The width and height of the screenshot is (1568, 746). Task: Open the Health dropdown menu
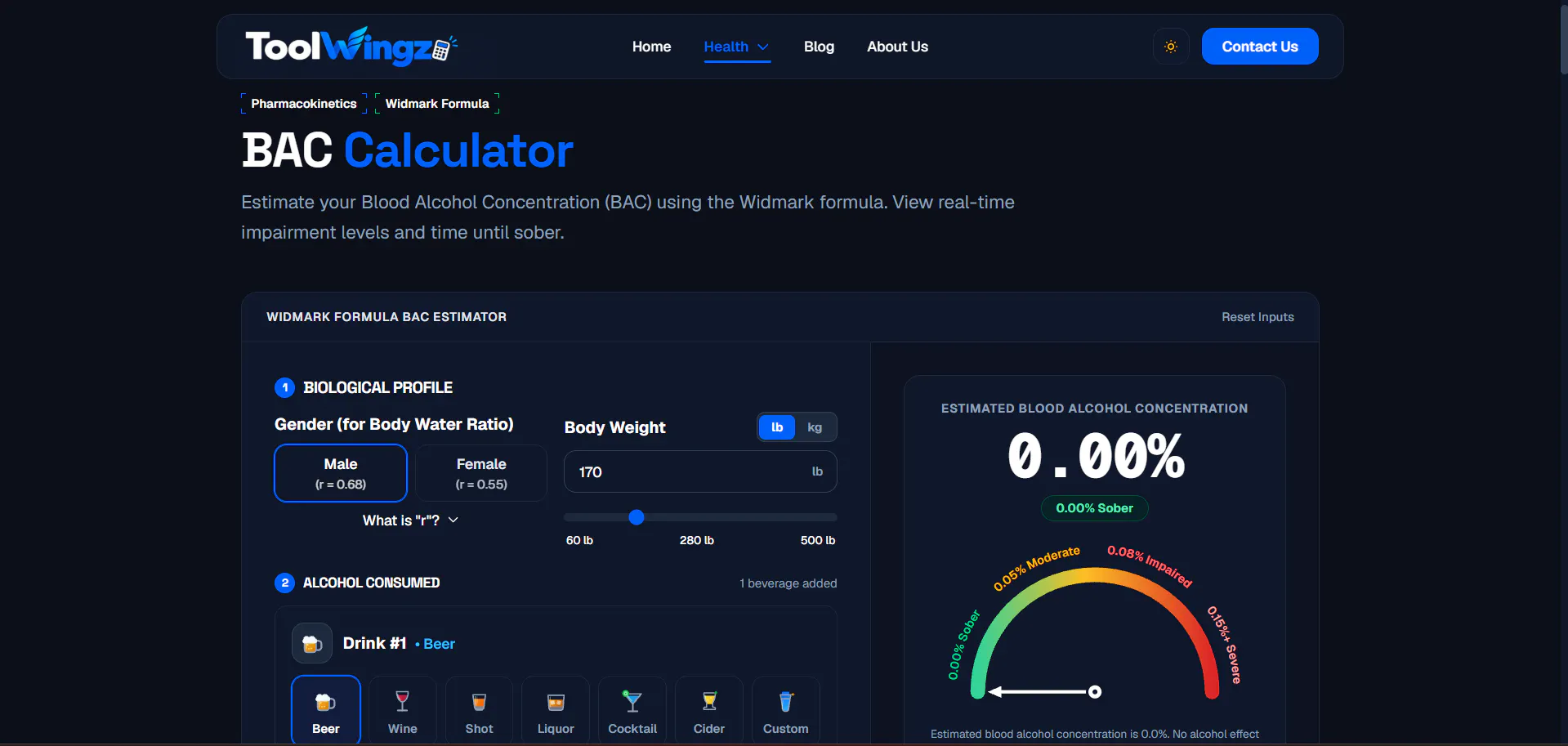click(737, 47)
